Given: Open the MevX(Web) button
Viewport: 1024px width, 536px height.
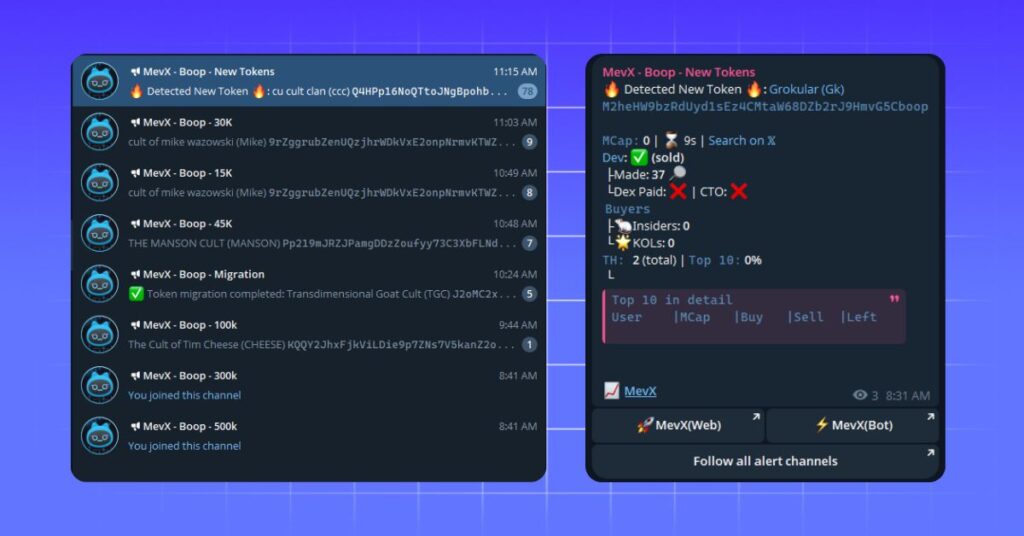Looking at the screenshot, I should [x=678, y=425].
